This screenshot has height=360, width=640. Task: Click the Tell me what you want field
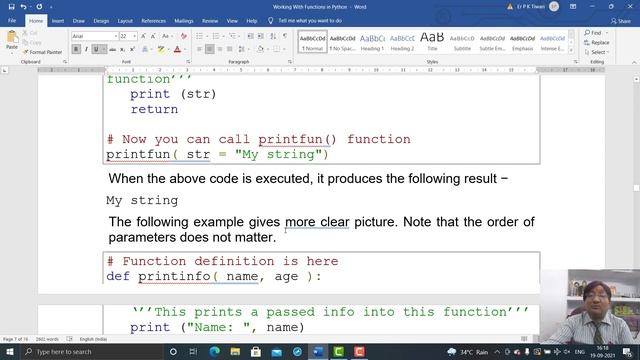tap(309, 21)
